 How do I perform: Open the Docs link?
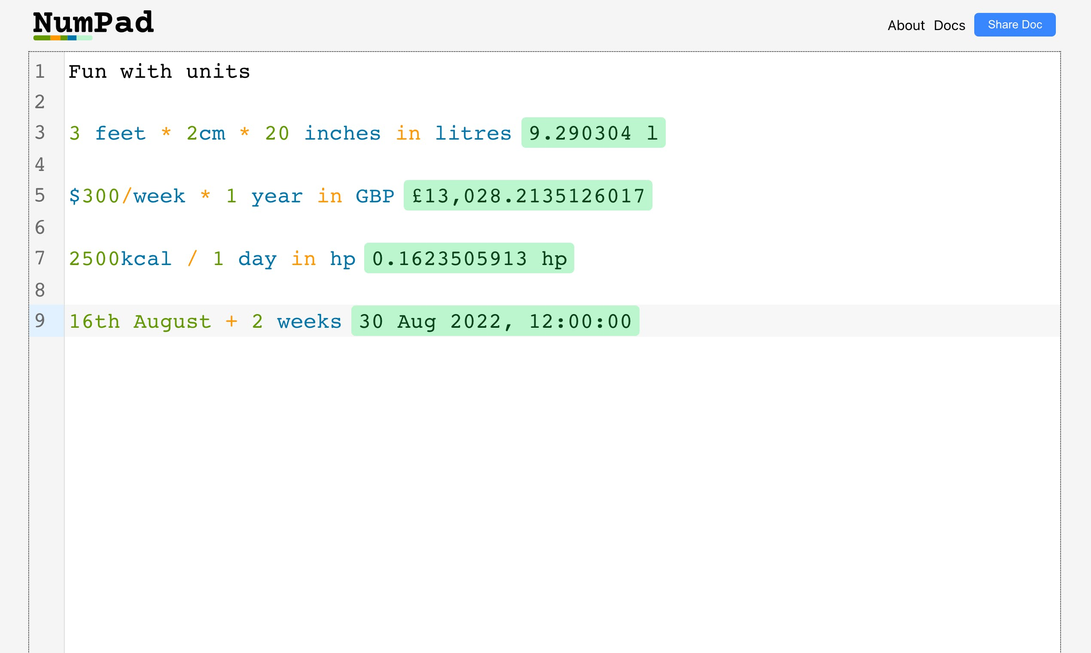(x=949, y=25)
